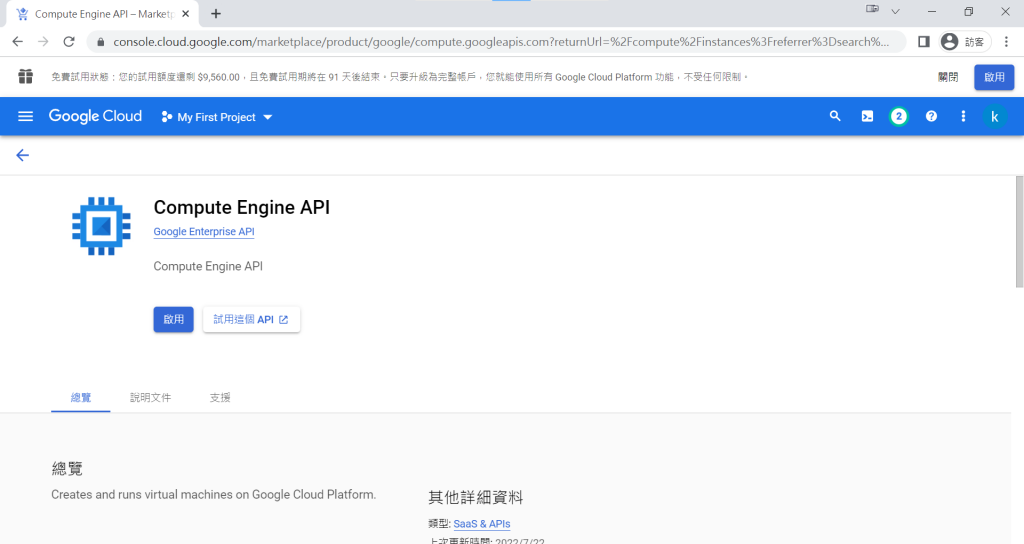
Task: Open a new browser tab with plus
Action: click(x=216, y=14)
